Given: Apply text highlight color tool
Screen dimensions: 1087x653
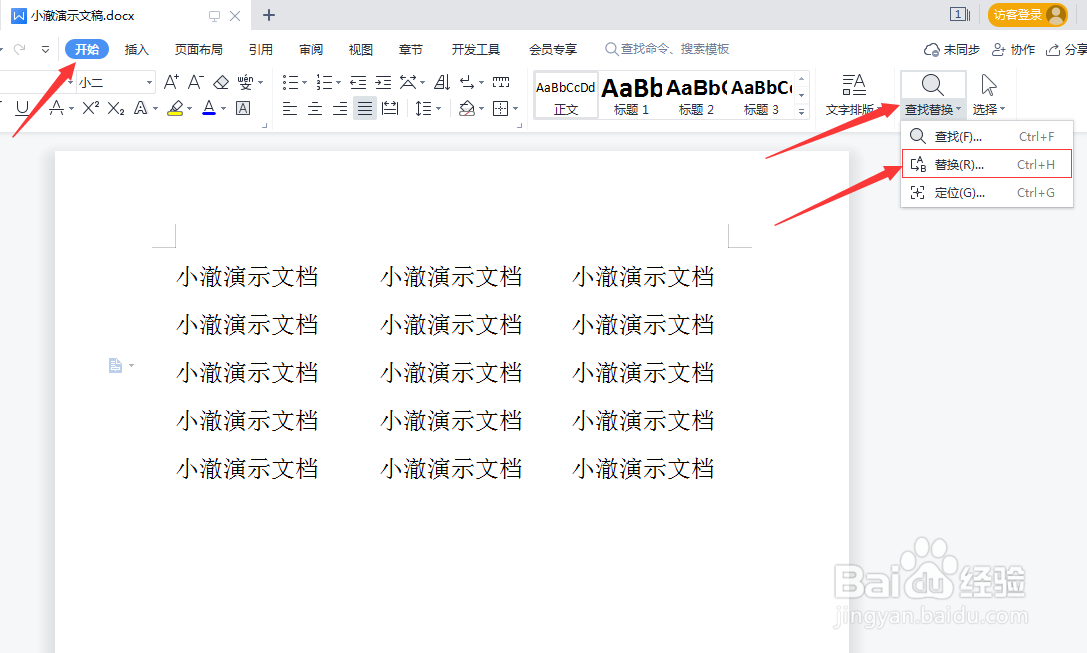Looking at the screenshot, I should pyautogui.click(x=176, y=107).
